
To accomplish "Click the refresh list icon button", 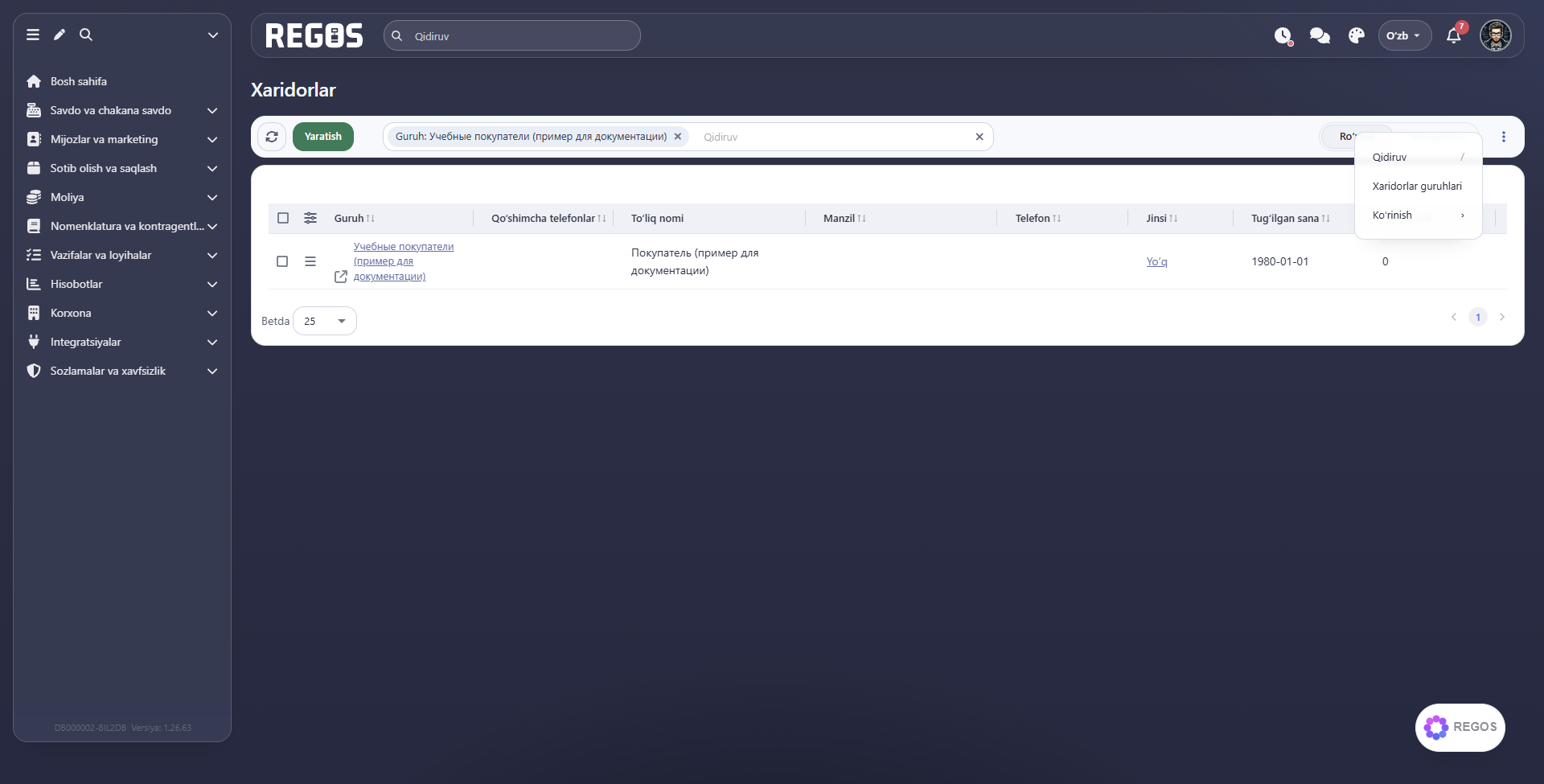I will click(272, 137).
